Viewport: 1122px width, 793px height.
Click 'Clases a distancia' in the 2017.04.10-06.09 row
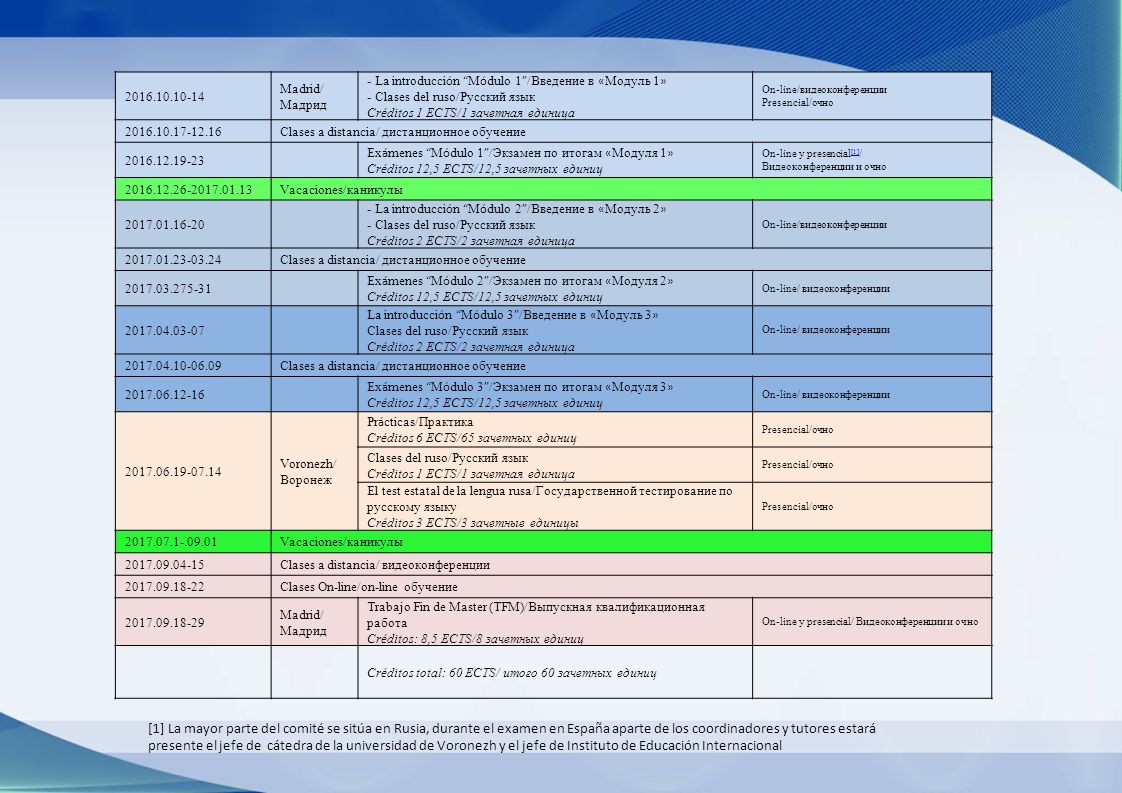(x=403, y=366)
